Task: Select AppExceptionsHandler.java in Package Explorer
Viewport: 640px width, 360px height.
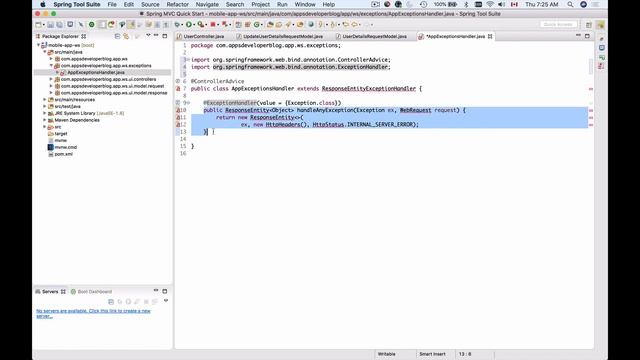Action: [x=96, y=72]
